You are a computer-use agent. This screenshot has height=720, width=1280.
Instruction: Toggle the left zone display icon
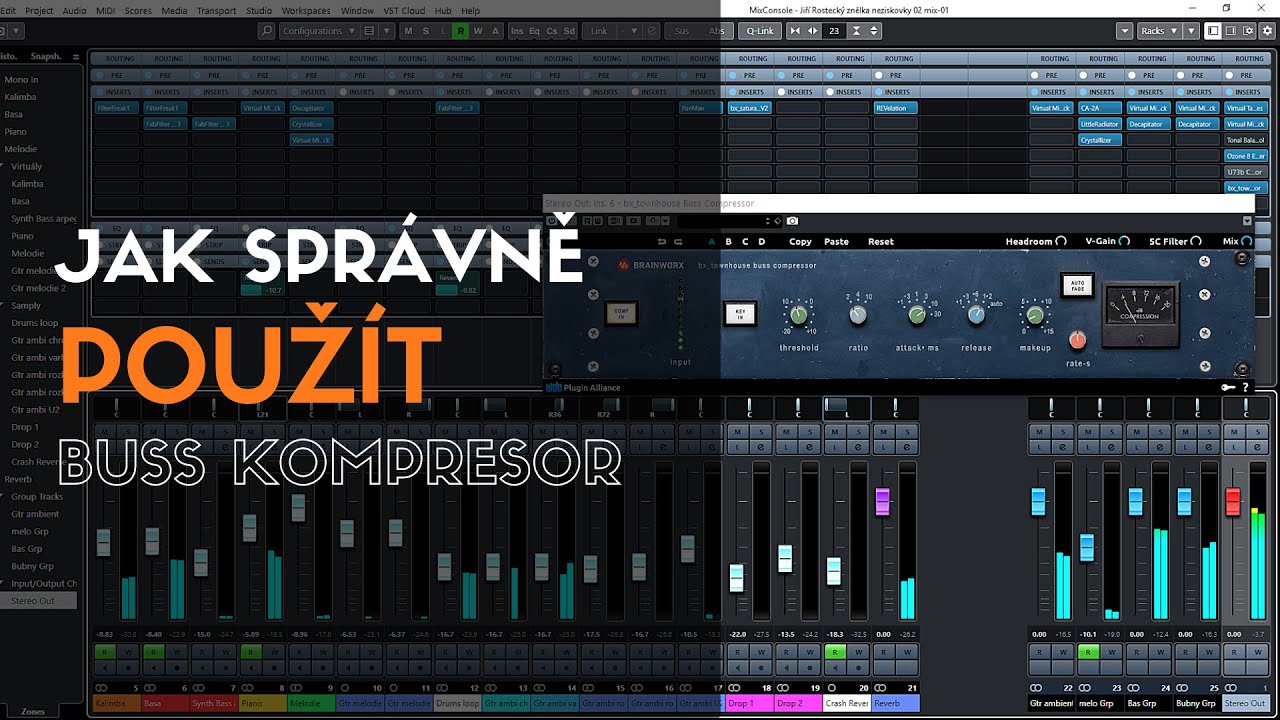[x=1213, y=31]
